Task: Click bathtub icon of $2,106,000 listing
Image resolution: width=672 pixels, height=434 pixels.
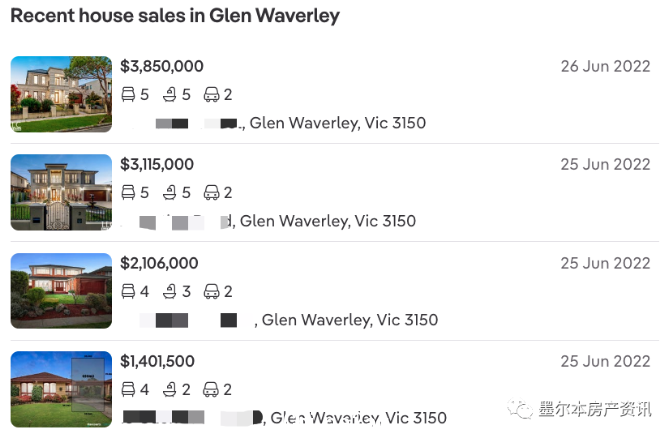Action: (170, 291)
